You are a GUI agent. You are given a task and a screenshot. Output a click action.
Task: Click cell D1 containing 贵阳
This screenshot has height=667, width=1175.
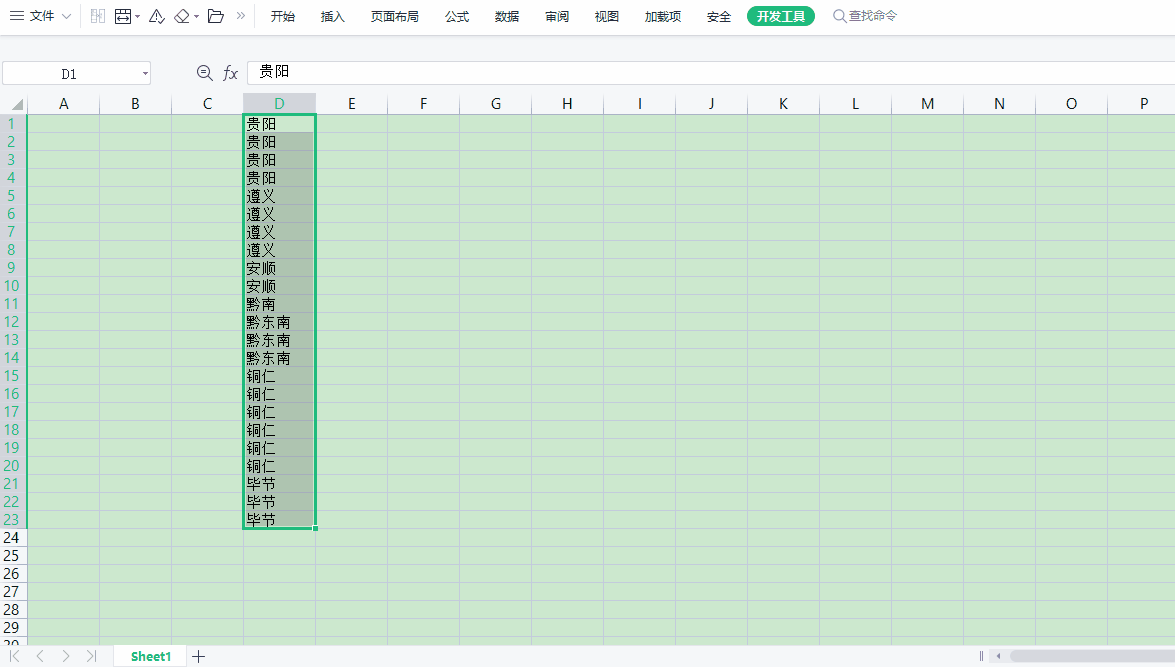[x=280, y=124]
